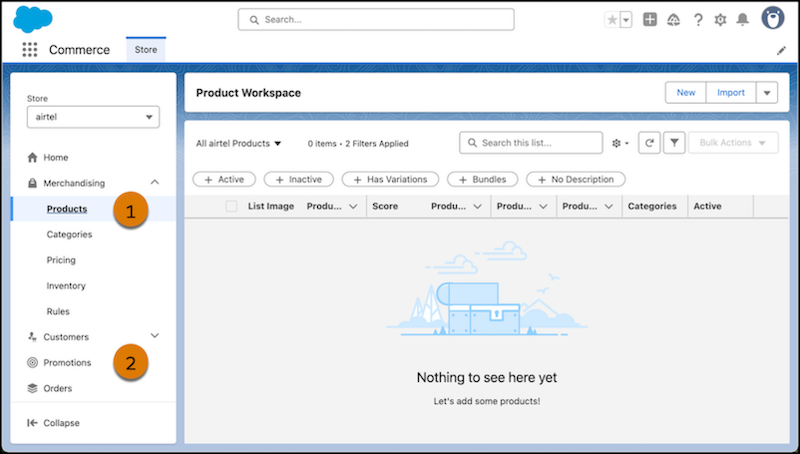Collapse the sidebar navigation

pos(54,423)
